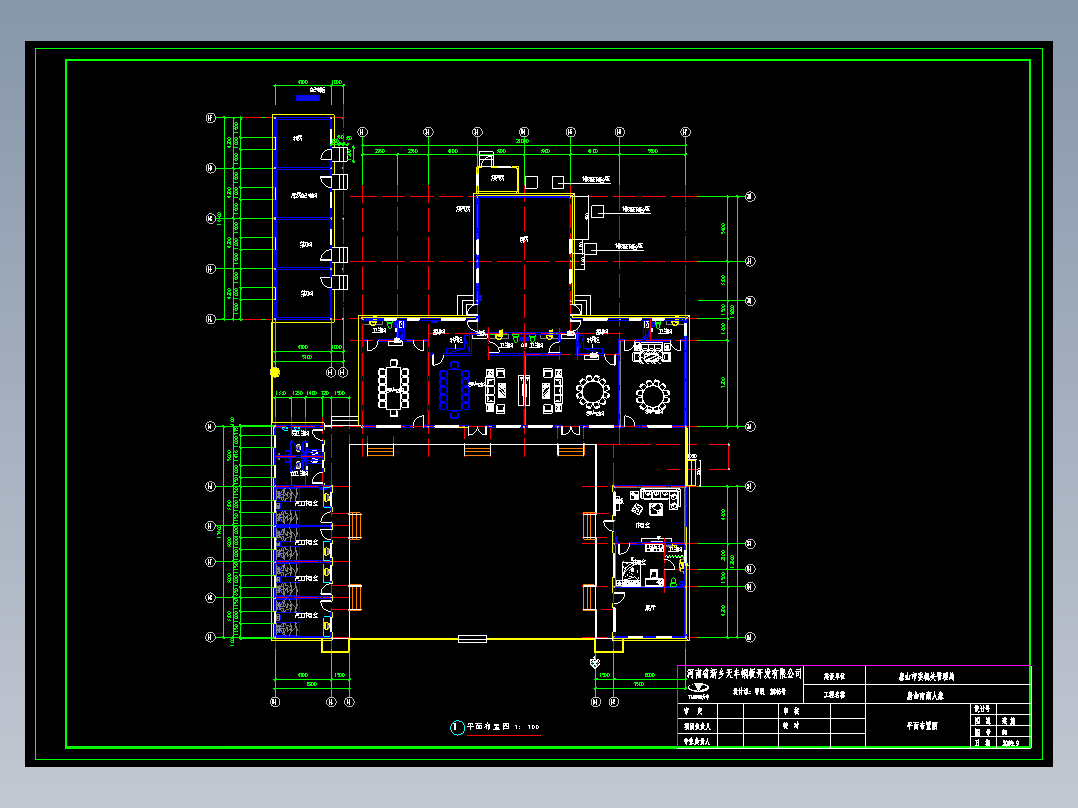The height and width of the screenshot is (808, 1078).
Task: Select the blue conference table with chairs
Action: [454, 390]
